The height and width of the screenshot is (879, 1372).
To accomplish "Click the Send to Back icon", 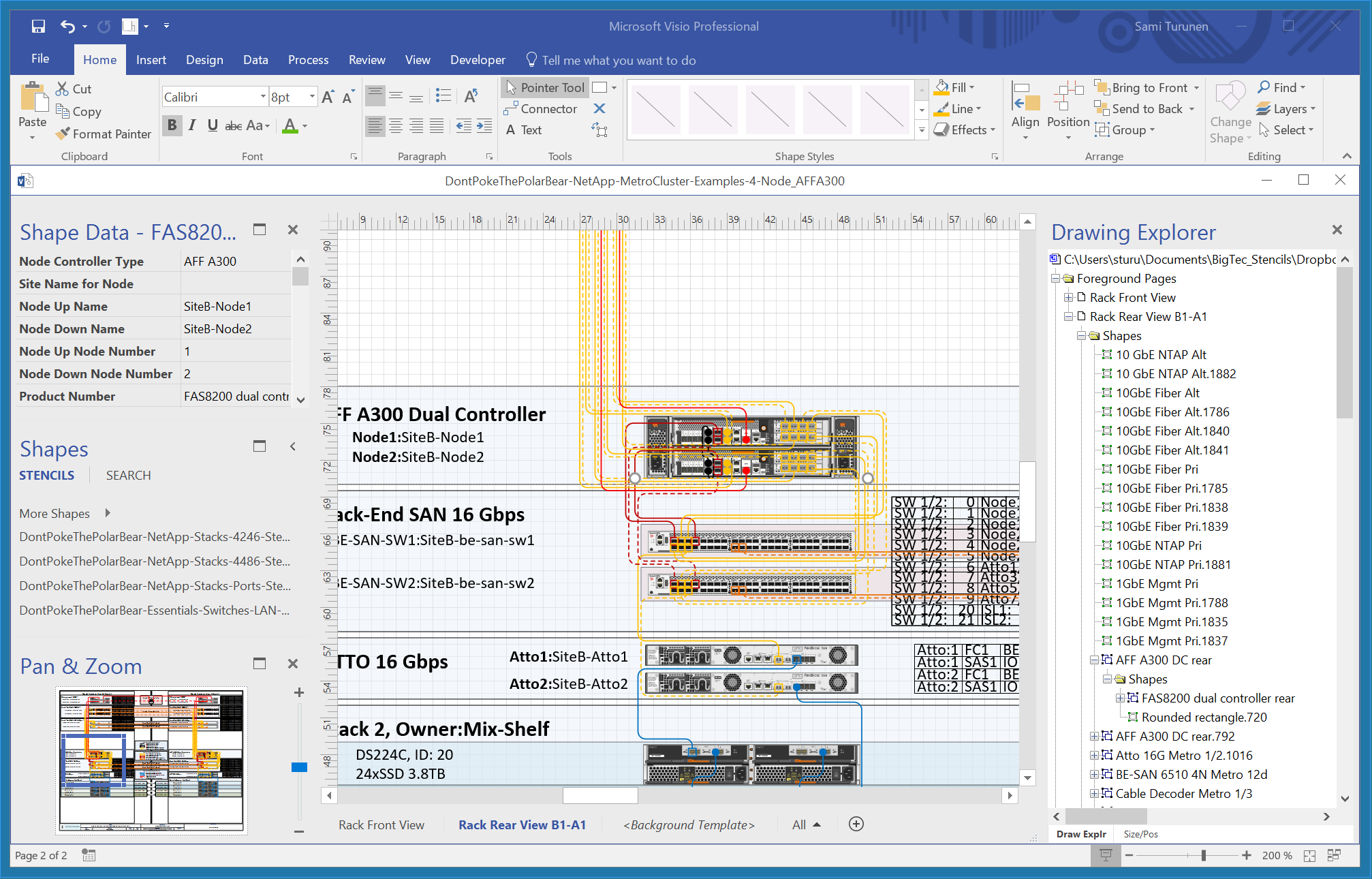I will click(1102, 108).
